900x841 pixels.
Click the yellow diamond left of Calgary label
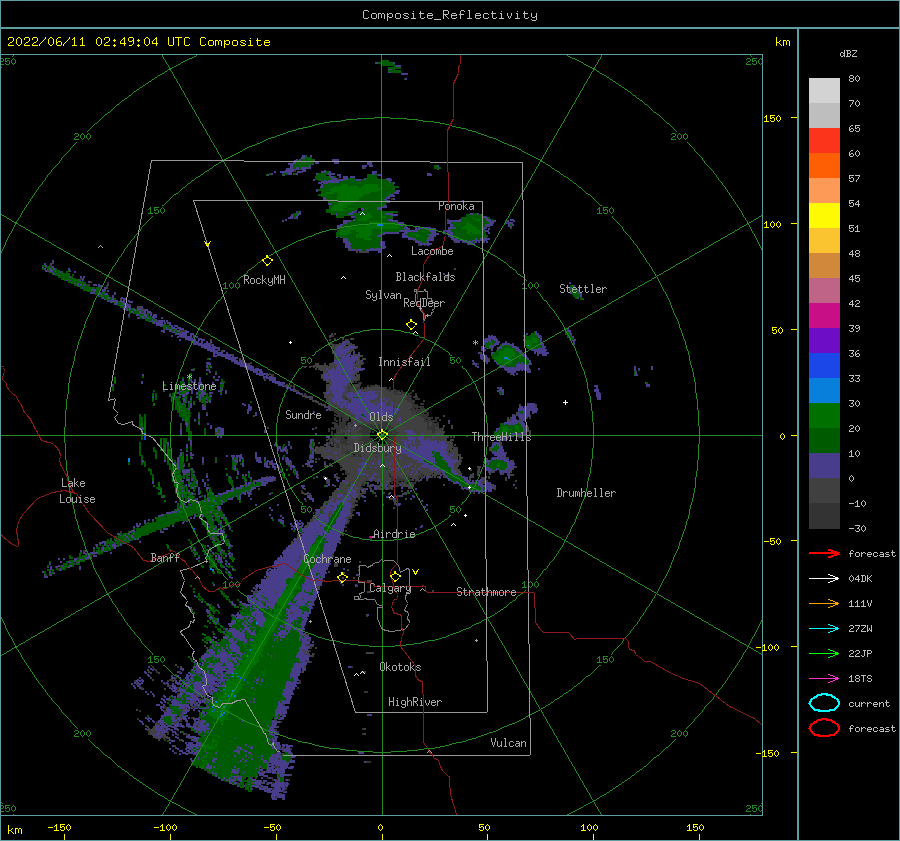343,577
